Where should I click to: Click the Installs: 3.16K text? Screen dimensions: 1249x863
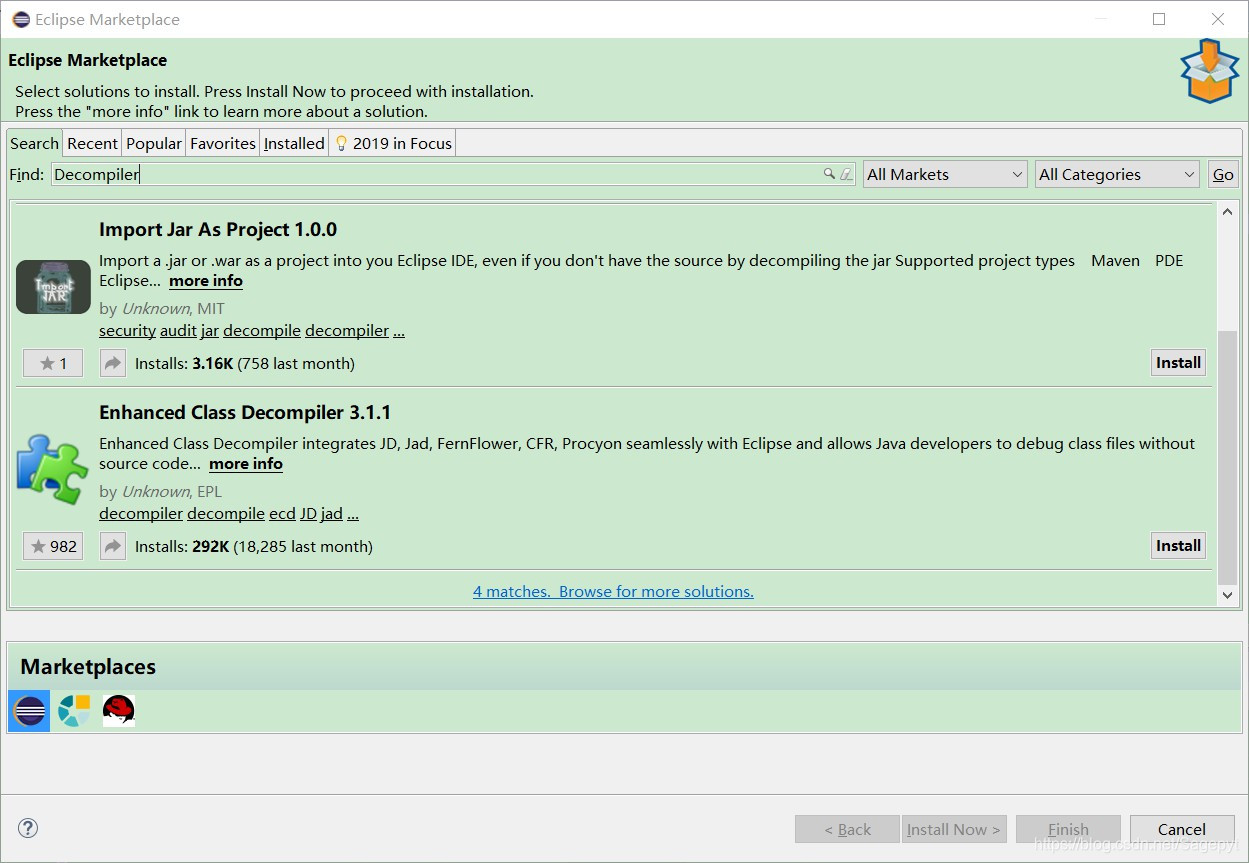click(184, 363)
